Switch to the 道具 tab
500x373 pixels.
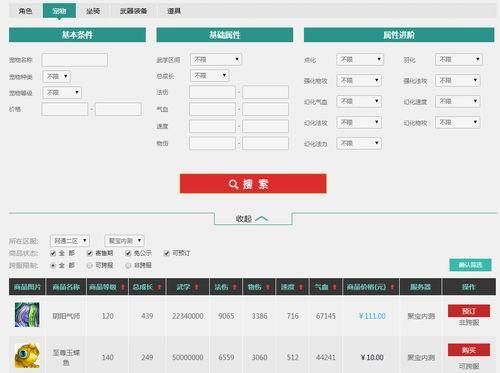[174, 11]
